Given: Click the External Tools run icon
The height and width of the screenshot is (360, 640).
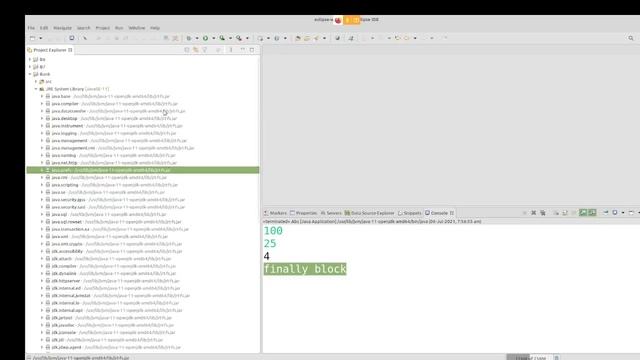Looking at the screenshot, I should [x=239, y=38].
